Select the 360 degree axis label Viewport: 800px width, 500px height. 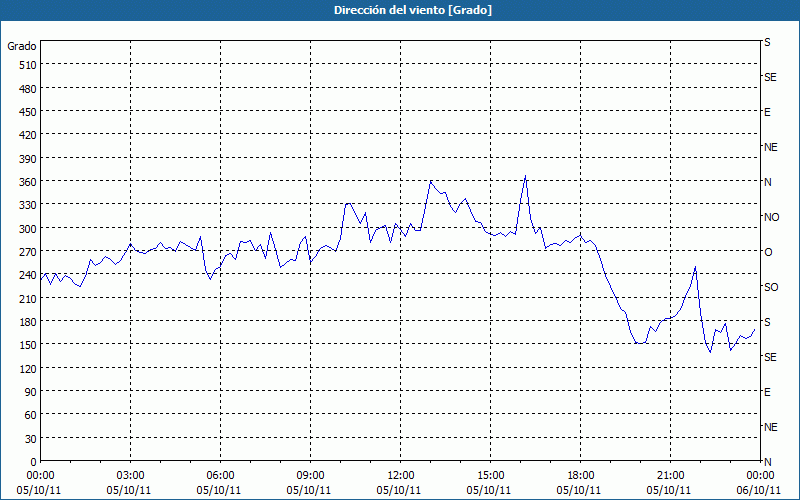28,182
